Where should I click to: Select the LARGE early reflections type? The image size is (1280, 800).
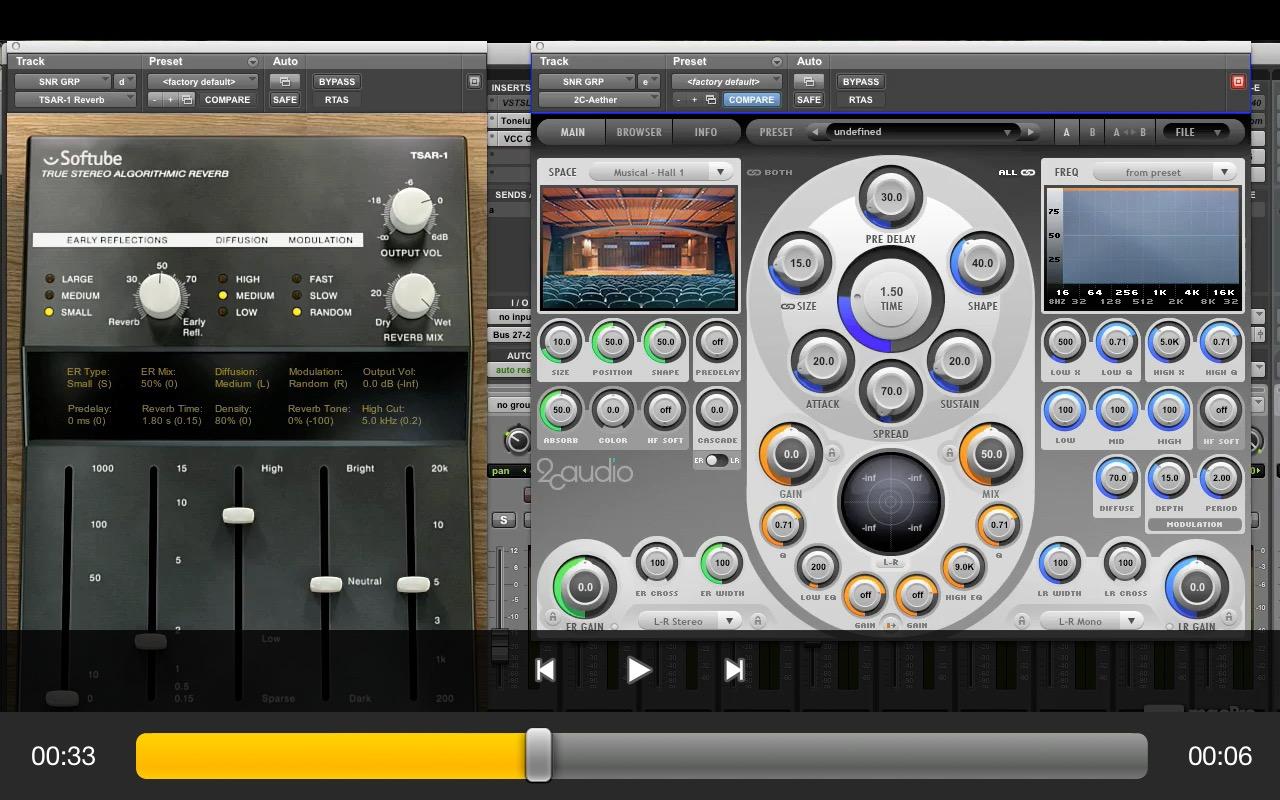tap(48, 279)
